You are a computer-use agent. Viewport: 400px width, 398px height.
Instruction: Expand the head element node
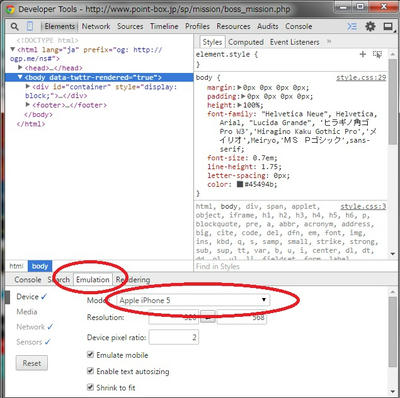pyautogui.click(x=20, y=68)
